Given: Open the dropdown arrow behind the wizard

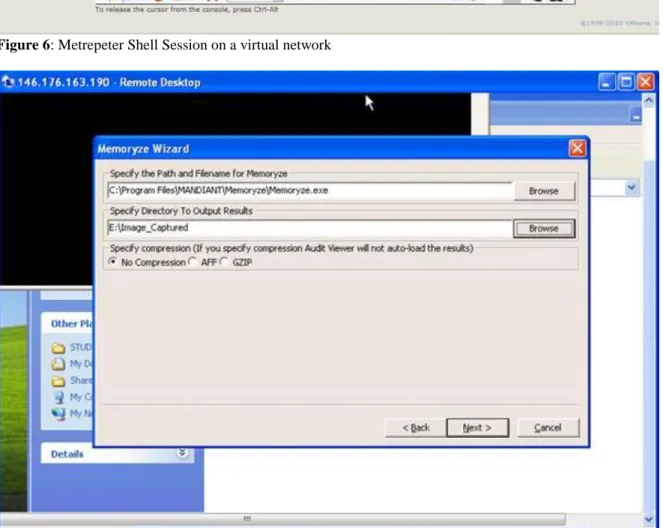Looking at the screenshot, I should point(631,188).
